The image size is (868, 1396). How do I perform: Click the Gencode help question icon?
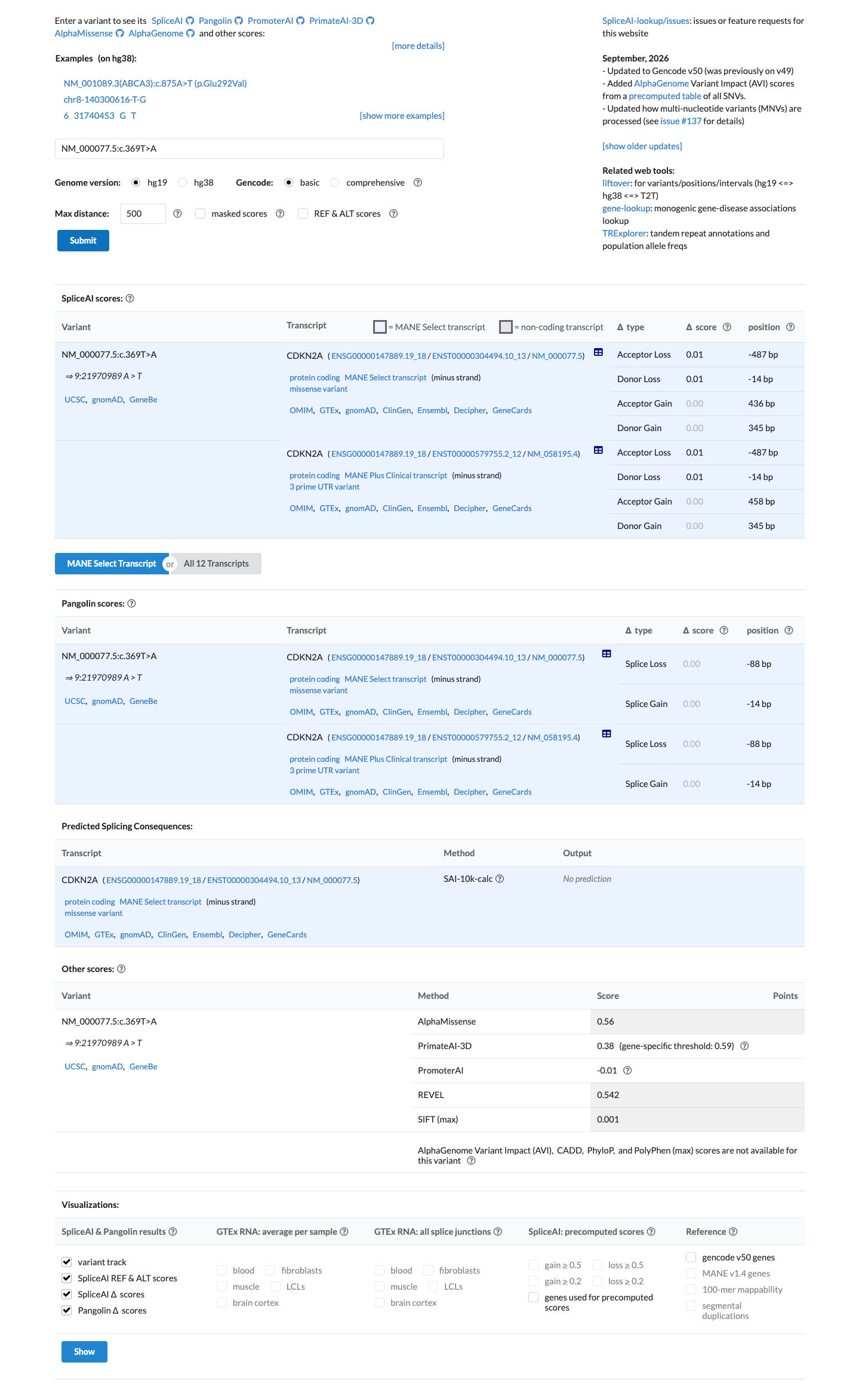click(418, 183)
